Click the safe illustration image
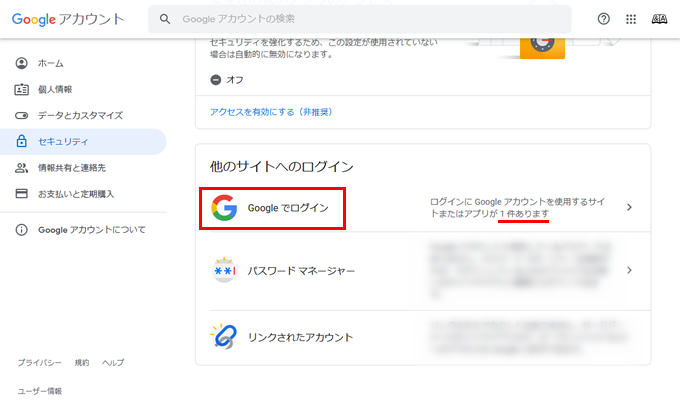The image size is (680, 406). tap(542, 48)
